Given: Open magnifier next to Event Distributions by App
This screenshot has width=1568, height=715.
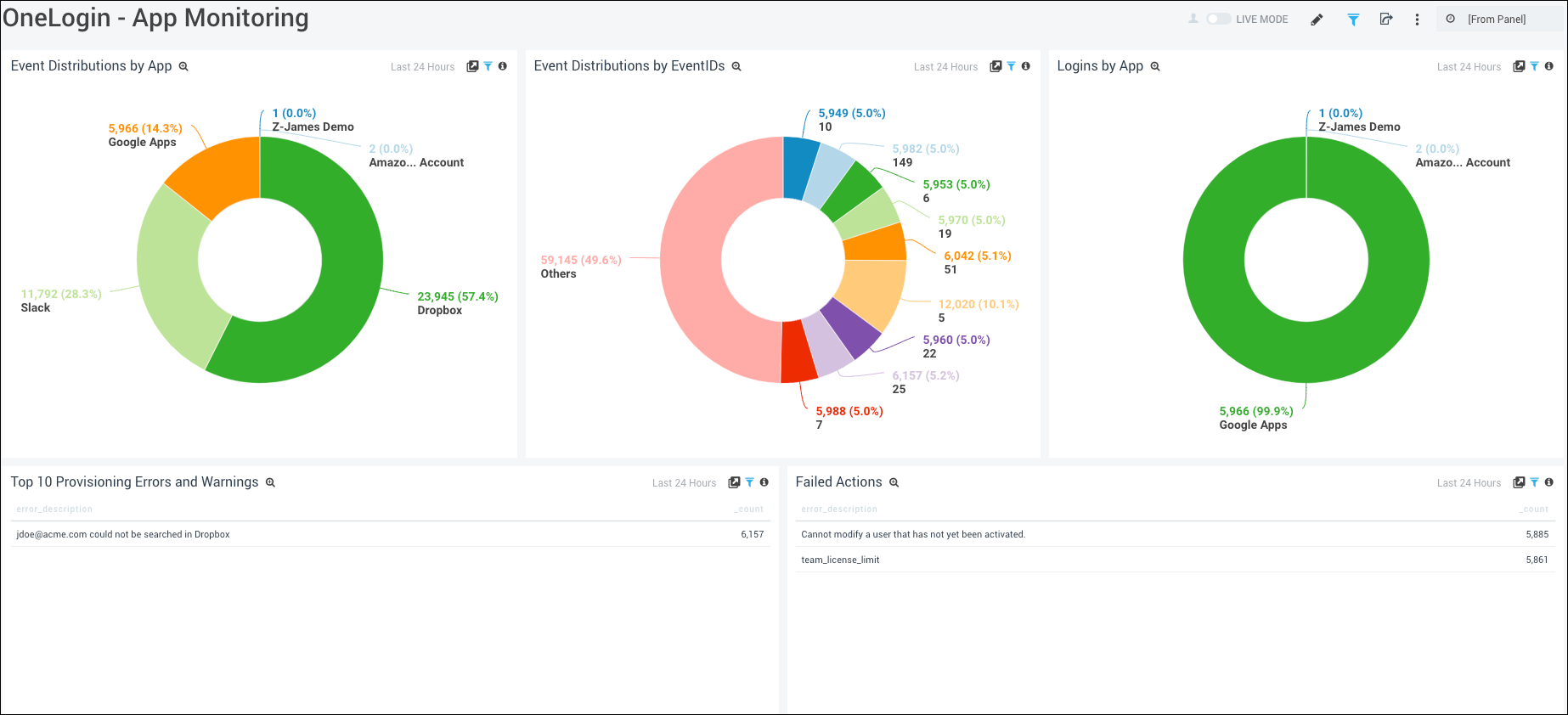Looking at the screenshot, I should (x=183, y=66).
